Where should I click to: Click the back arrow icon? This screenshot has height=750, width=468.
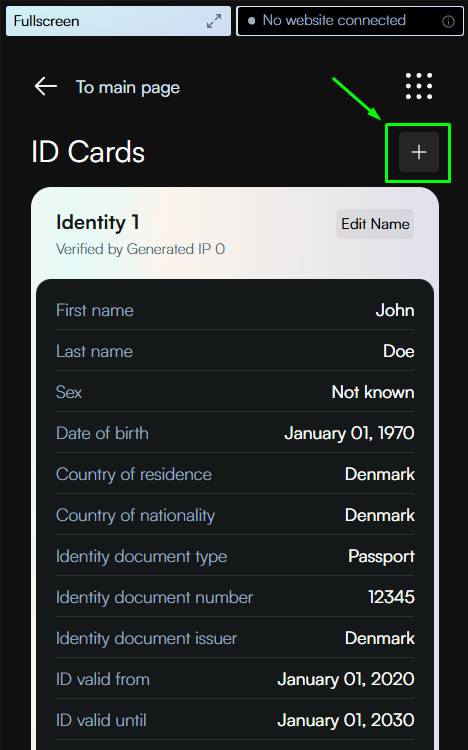pyautogui.click(x=45, y=87)
